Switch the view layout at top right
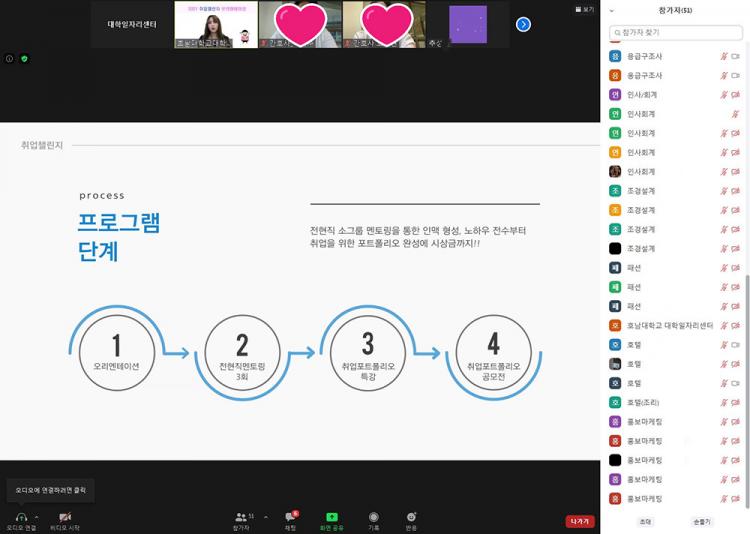 click(x=585, y=9)
